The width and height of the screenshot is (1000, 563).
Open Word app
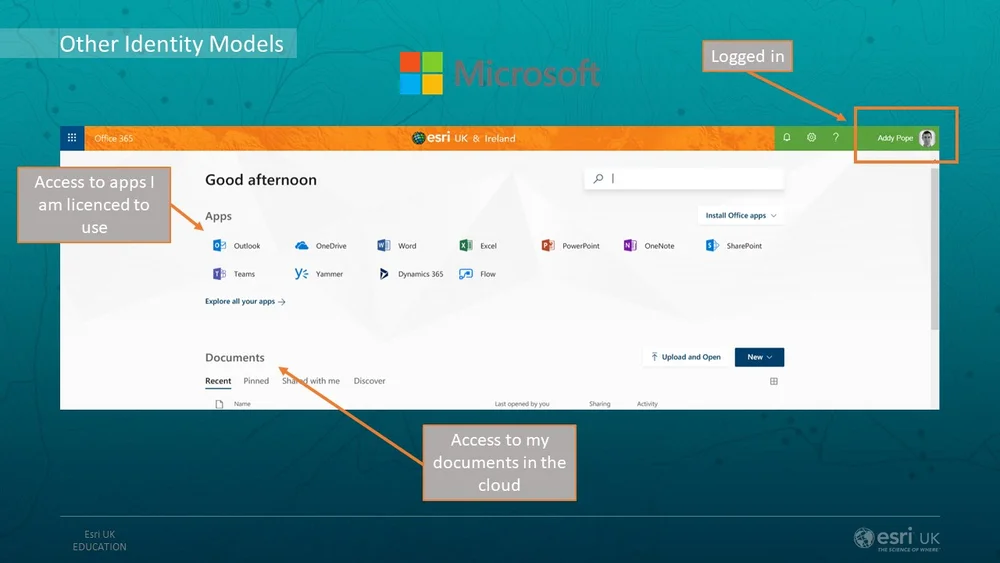coord(397,245)
